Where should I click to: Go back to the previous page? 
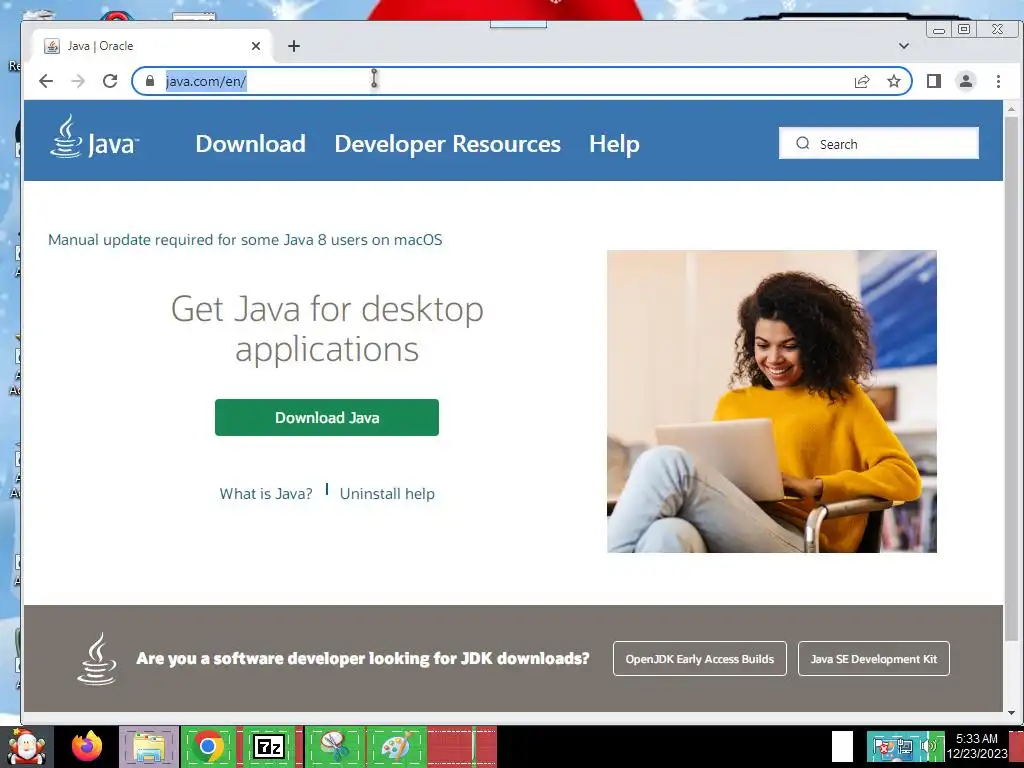point(46,81)
